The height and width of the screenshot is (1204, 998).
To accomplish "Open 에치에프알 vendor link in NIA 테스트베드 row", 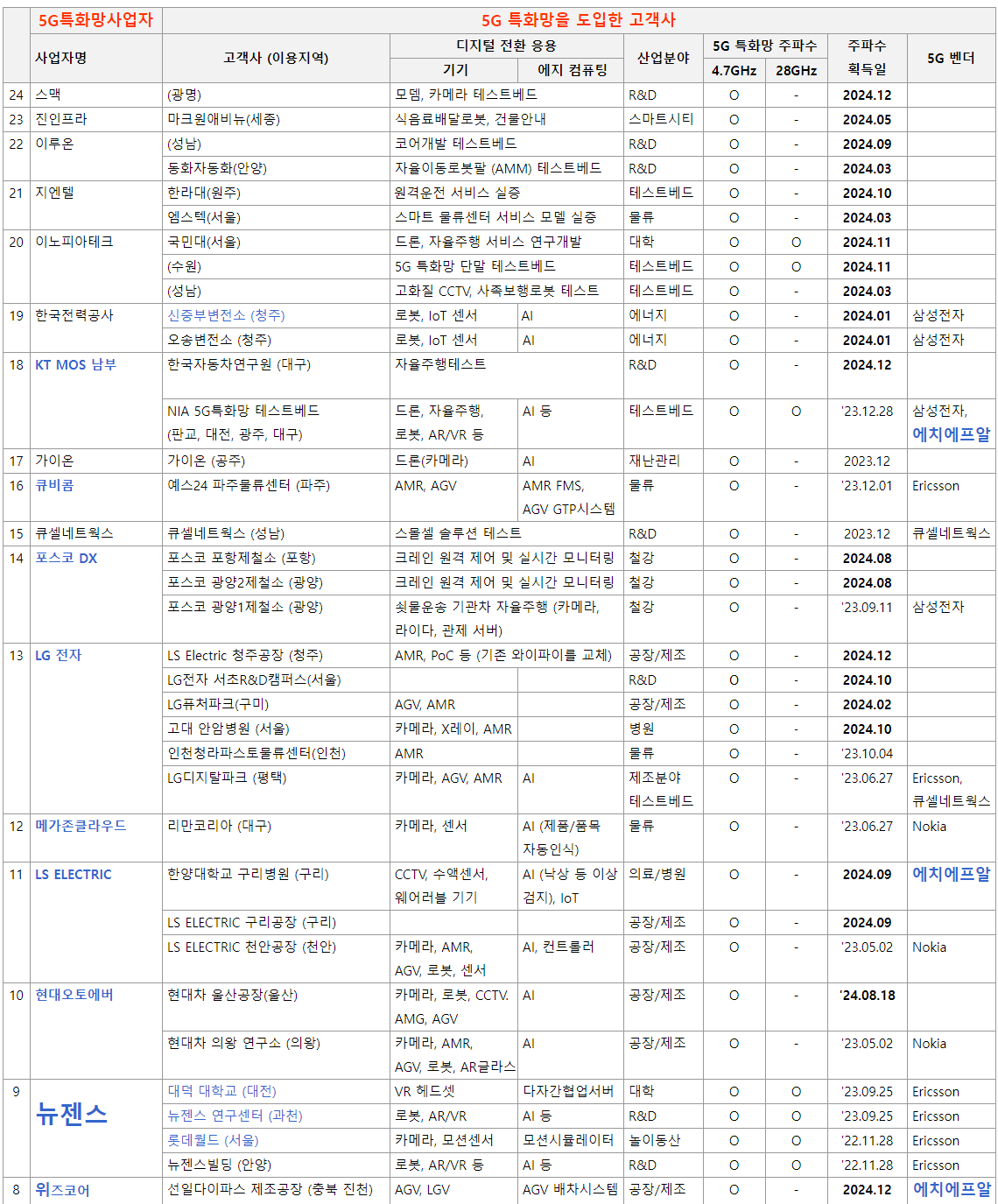I will click(x=951, y=433).
